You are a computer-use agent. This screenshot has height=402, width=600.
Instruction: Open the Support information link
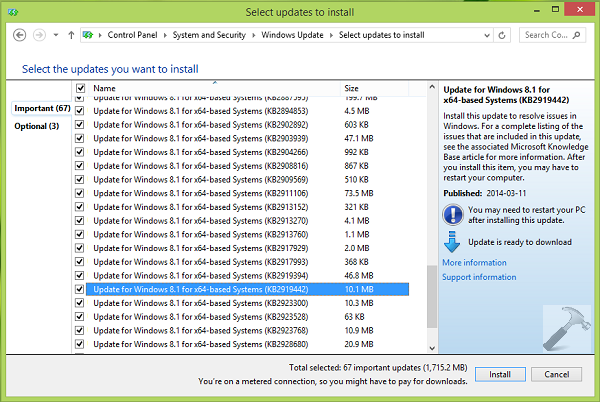479,277
